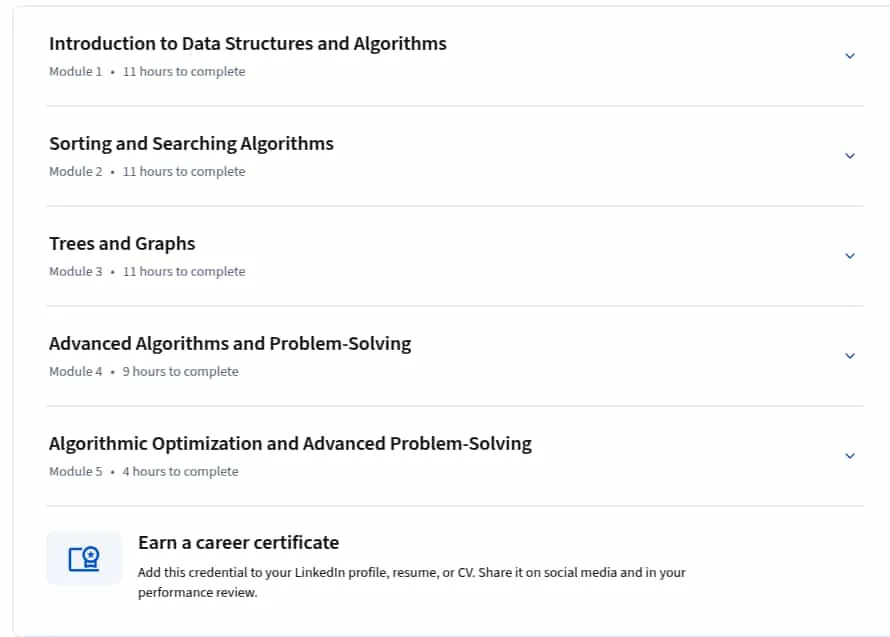Click the LinkedIn profile credential description text
Viewport: 890px width, 637px height.
click(x=412, y=582)
